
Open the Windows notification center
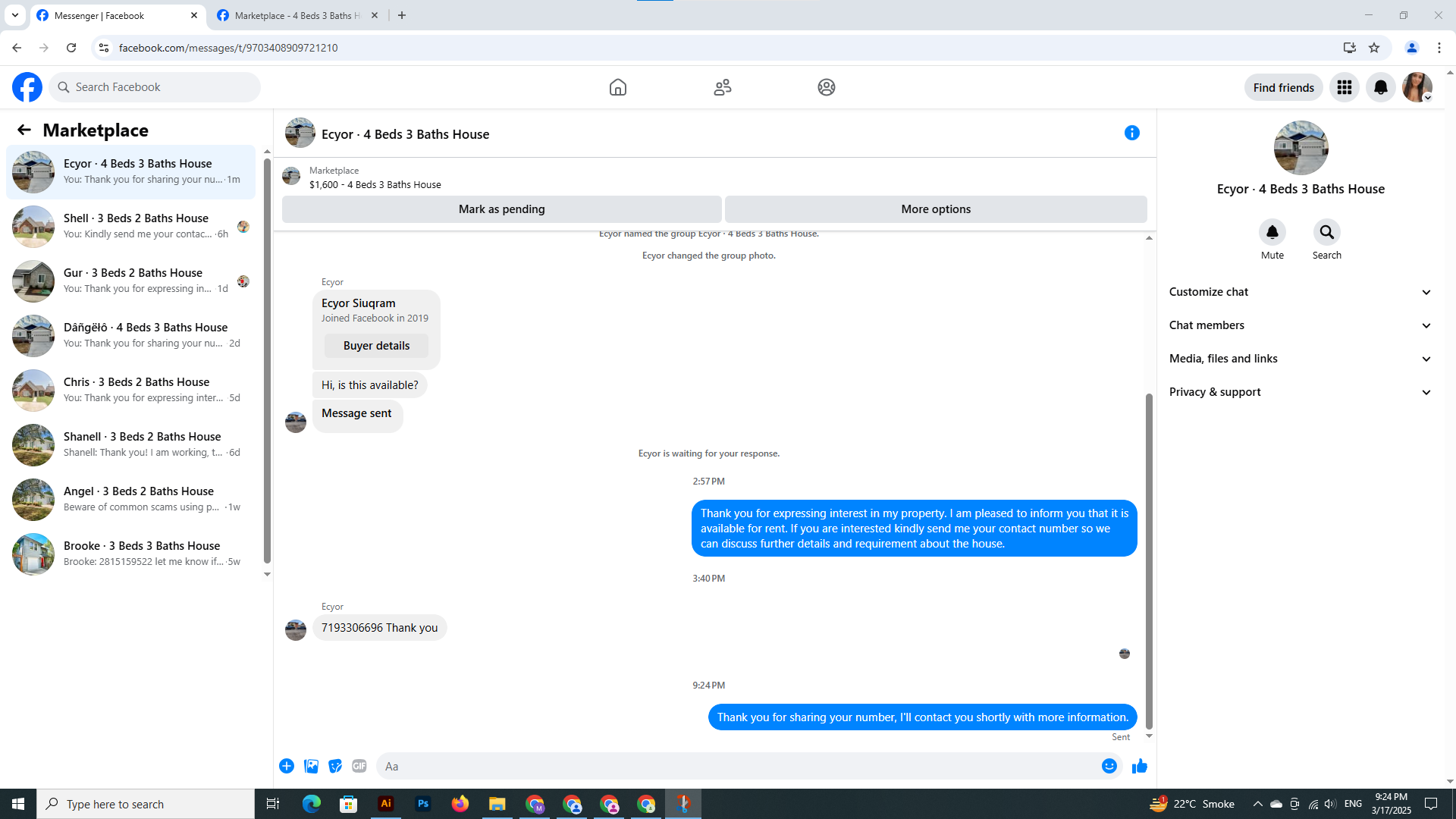1431,804
